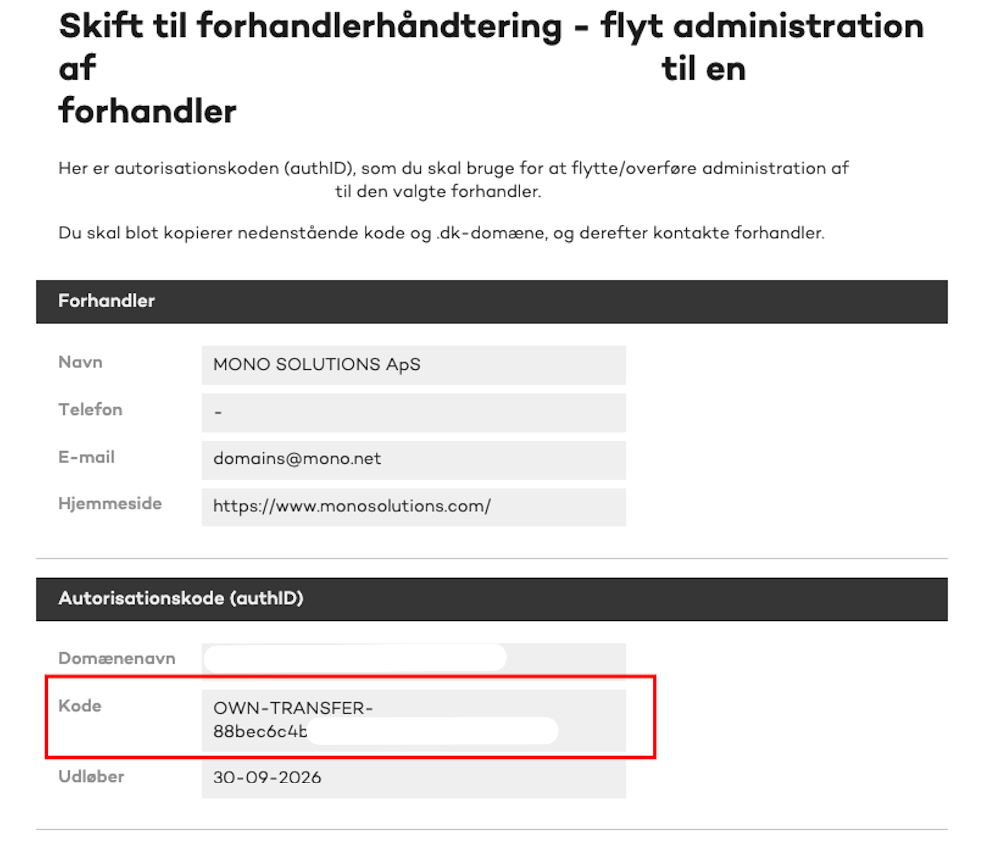1008x852 pixels.
Task: Click the Domænenavn label
Action: point(117,658)
